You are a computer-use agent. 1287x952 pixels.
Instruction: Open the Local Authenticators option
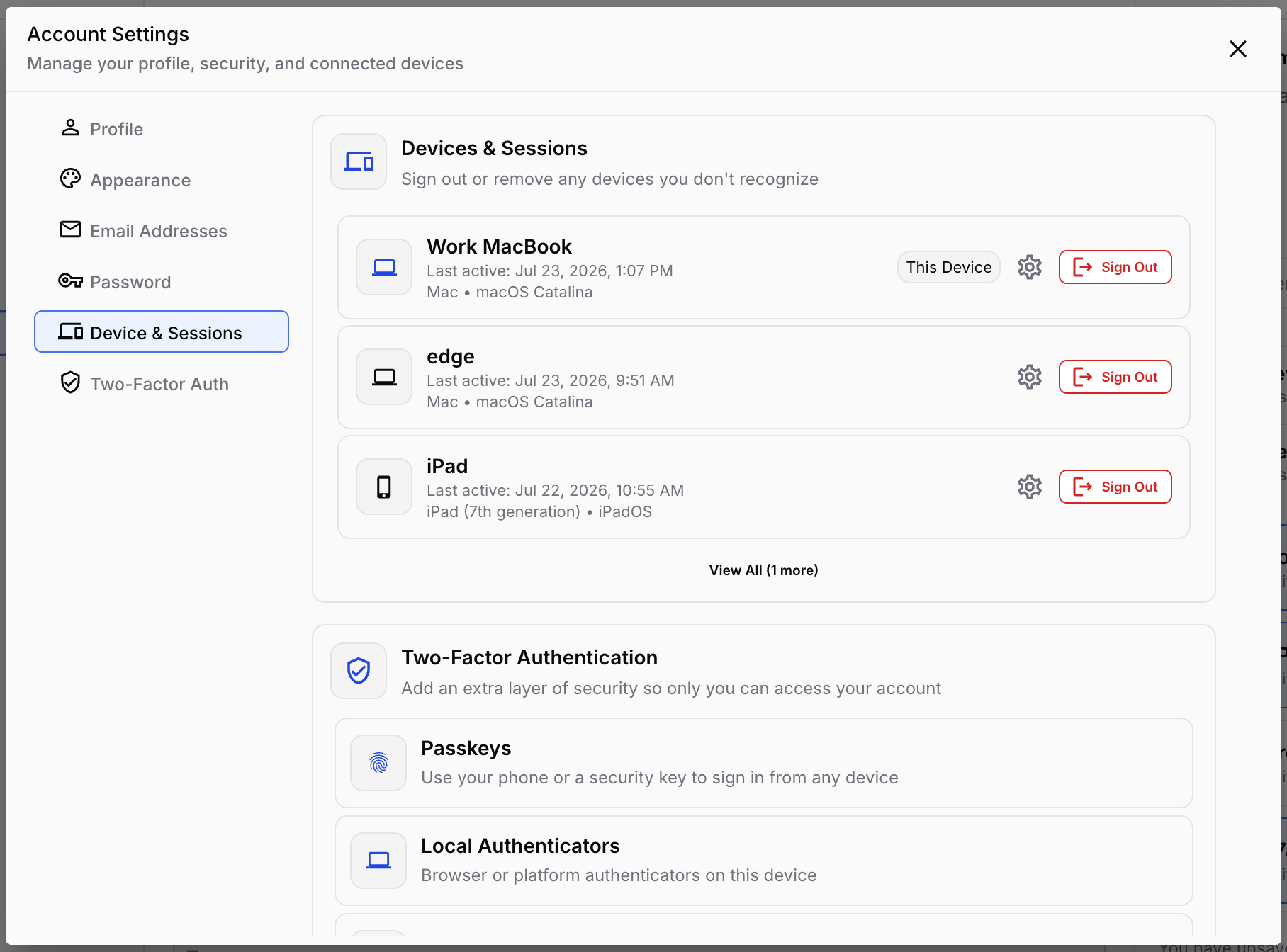click(763, 861)
